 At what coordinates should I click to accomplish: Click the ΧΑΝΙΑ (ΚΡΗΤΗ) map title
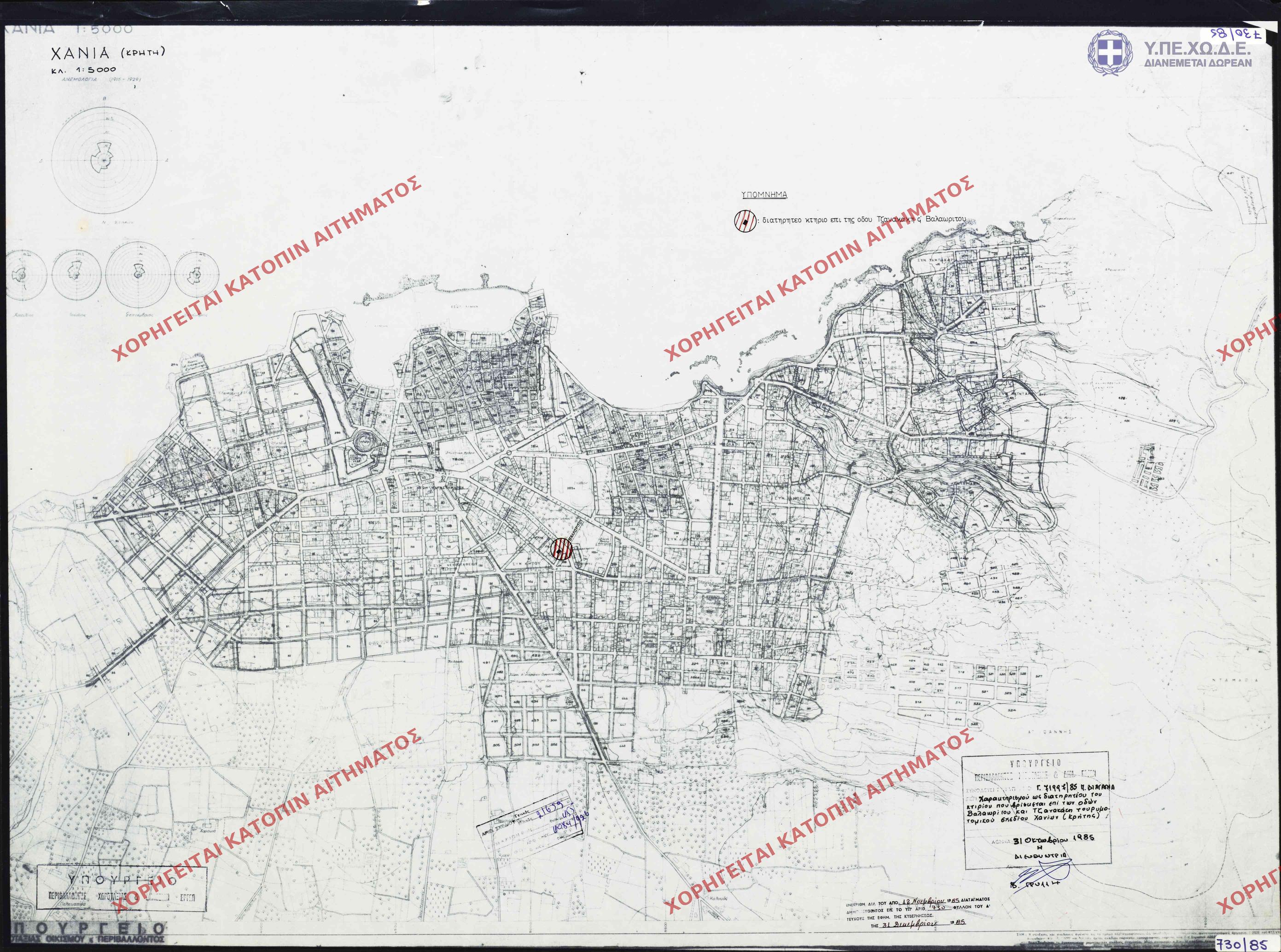click(x=108, y=53)
